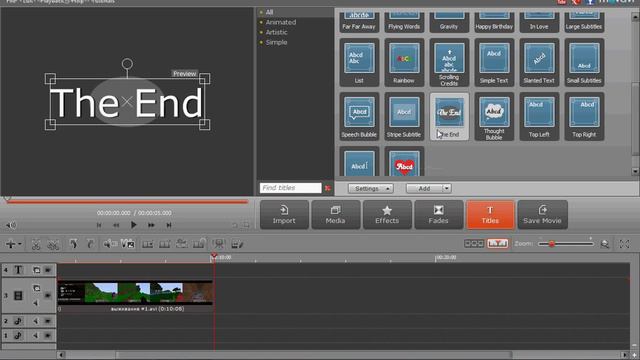Click the red preview seek bar
Image resolution: width=640 pixels, height=360 pixels.
pos(127,202)
